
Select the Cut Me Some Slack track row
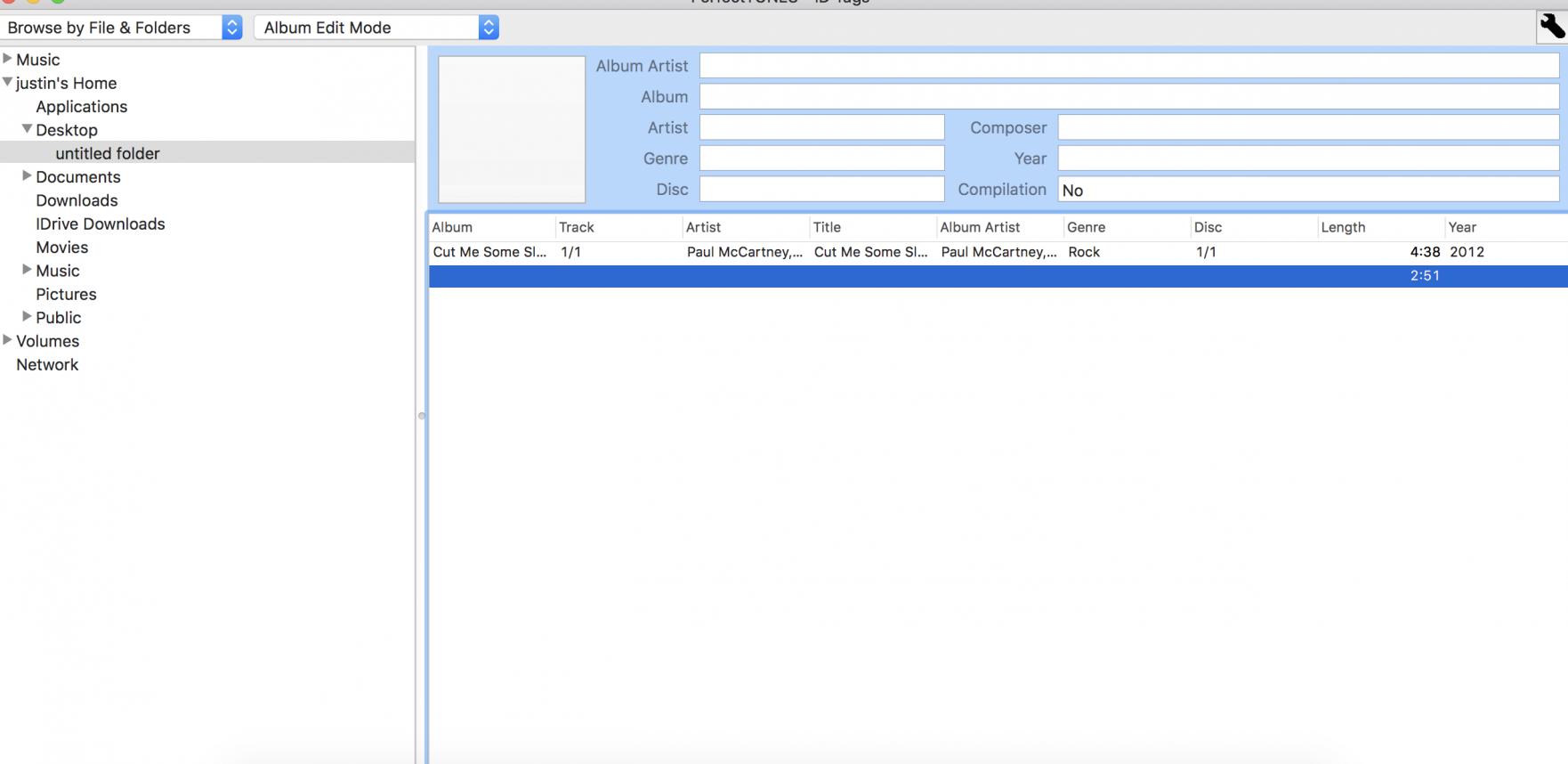pos(890,252)
